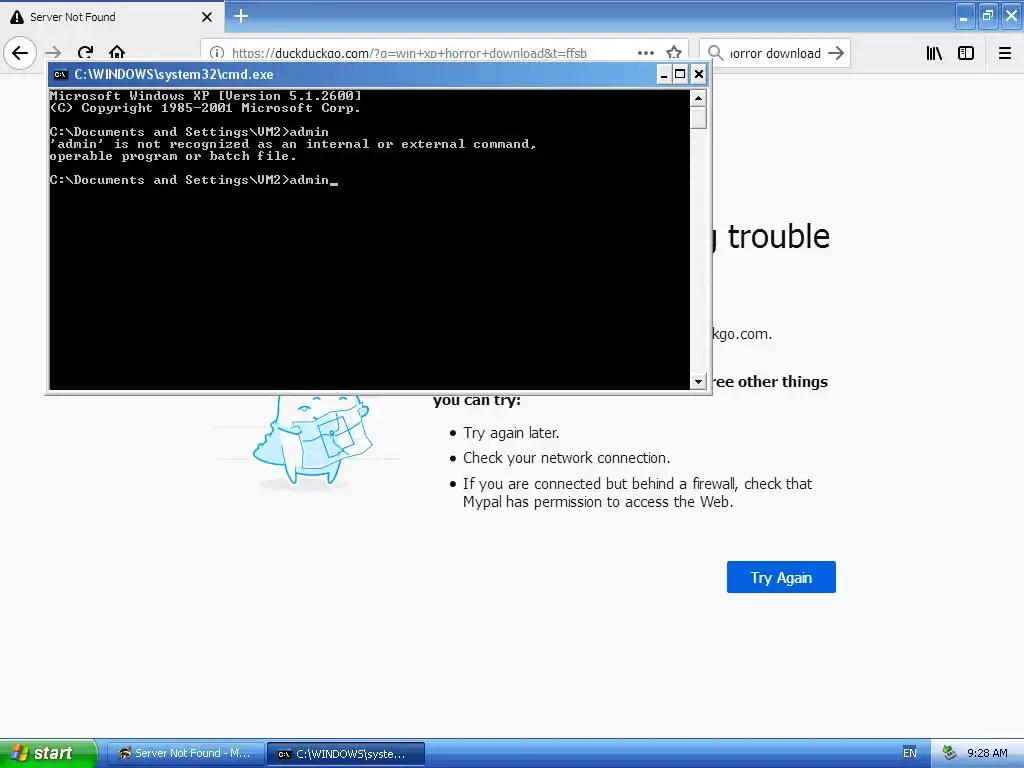Screen dimensions: 1024x768
Task: Select the Server Not Found tab
Action: tap(112, 17)
